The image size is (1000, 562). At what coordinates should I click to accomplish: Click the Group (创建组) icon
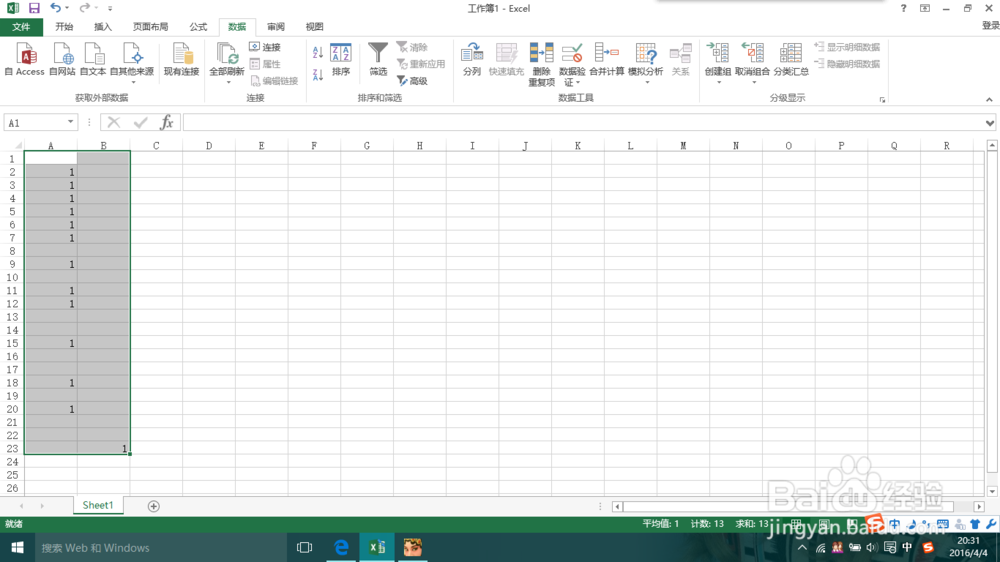(717, 54)
